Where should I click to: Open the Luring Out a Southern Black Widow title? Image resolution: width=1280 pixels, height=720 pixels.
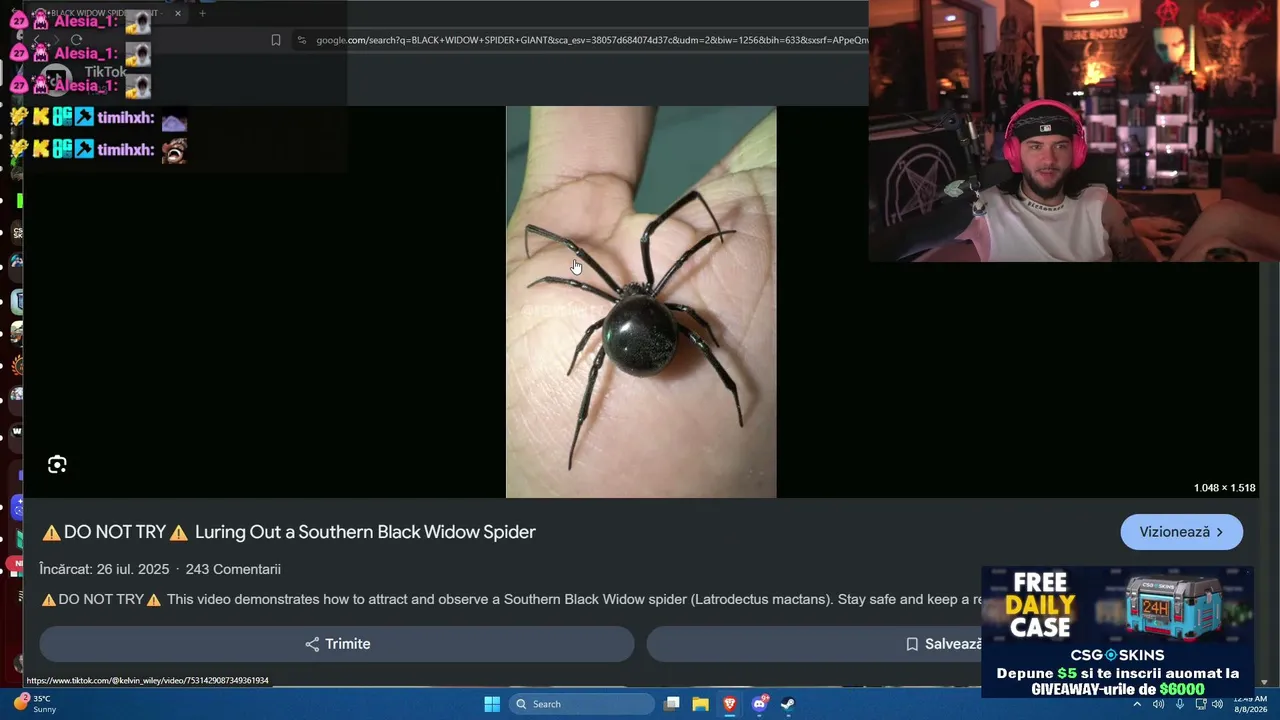pyautogui.click(x=289, y=532)
